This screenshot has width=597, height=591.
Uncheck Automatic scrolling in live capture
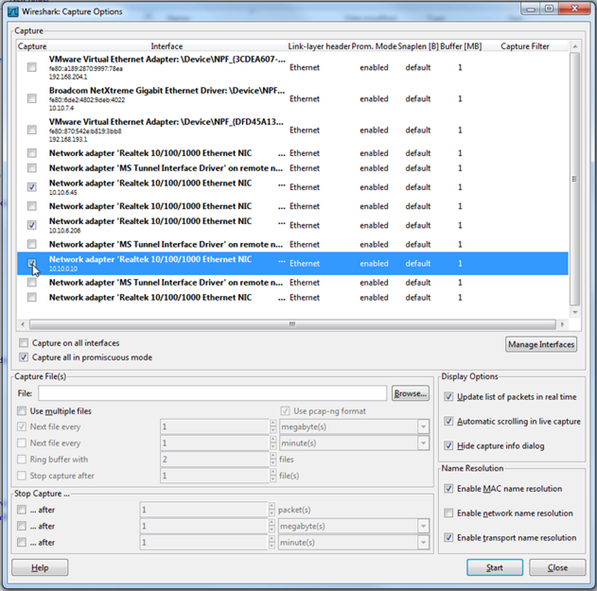click(449, 421)
